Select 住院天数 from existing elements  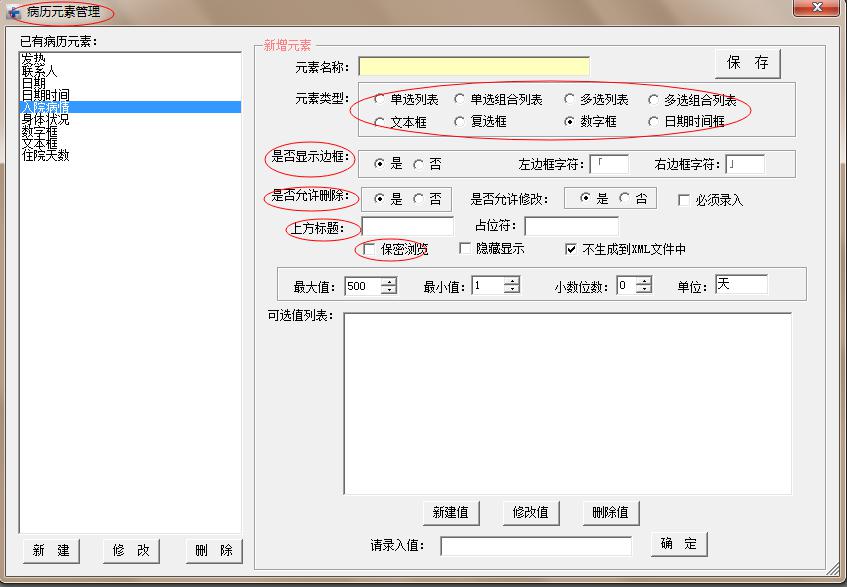click(45, 155)
